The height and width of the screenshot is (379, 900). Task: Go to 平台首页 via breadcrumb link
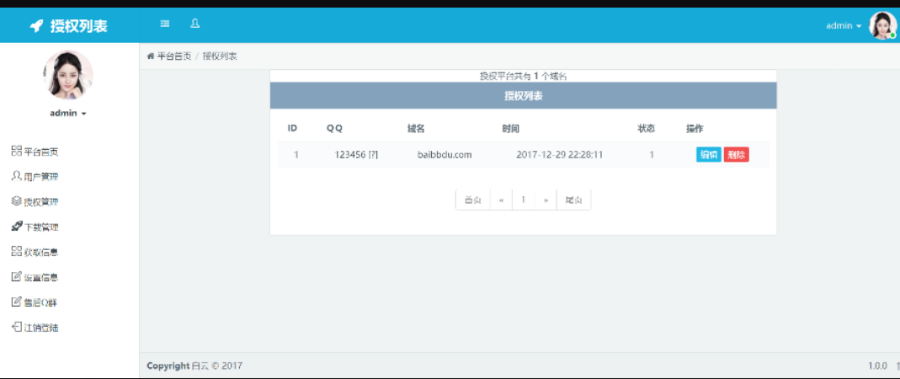click(174, 56)
